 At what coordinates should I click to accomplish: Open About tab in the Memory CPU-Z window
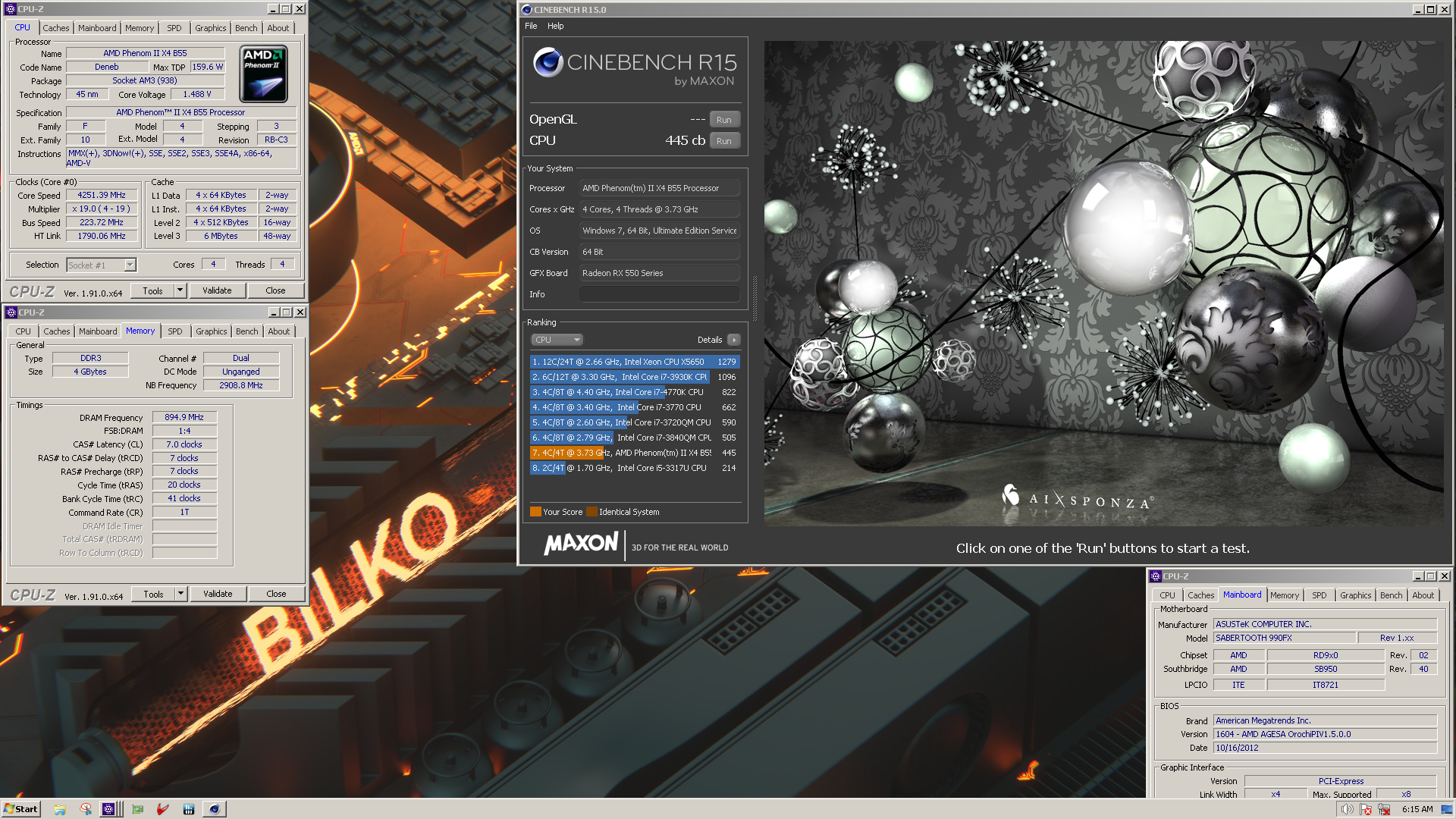[279, 331]
